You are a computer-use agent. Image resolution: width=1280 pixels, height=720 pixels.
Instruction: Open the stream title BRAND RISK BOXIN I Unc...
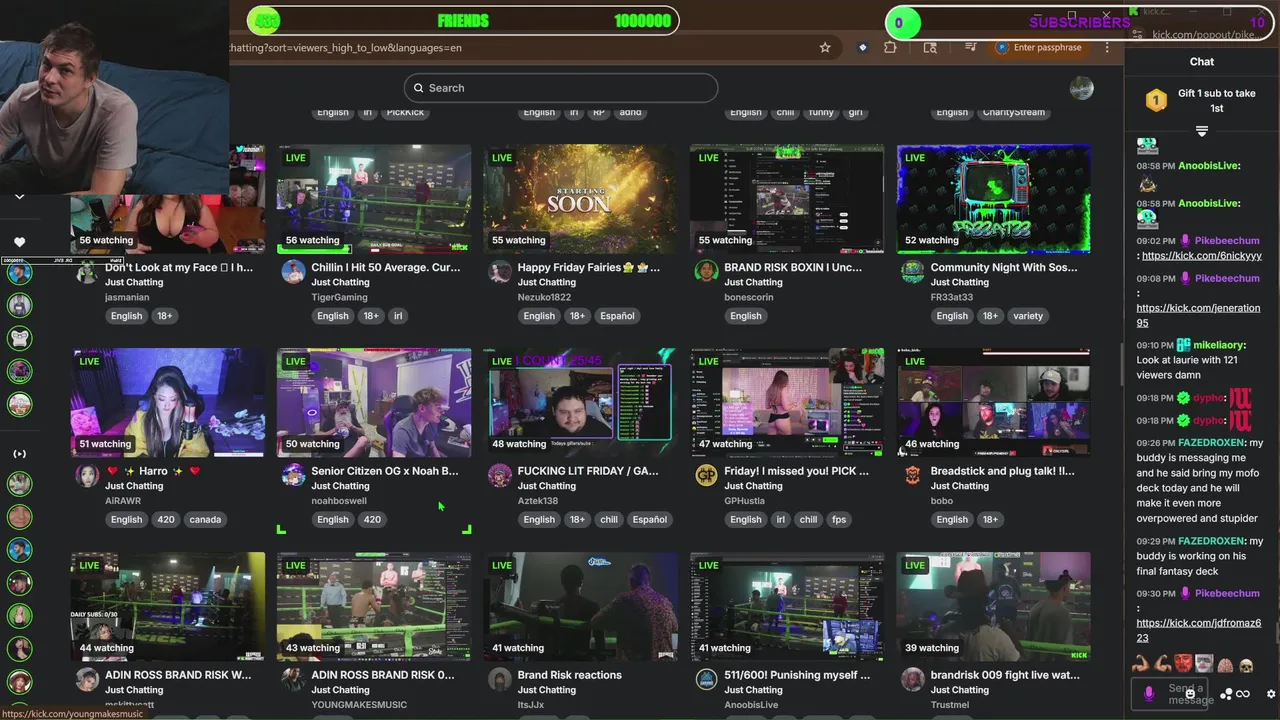(x=793, y=267)
